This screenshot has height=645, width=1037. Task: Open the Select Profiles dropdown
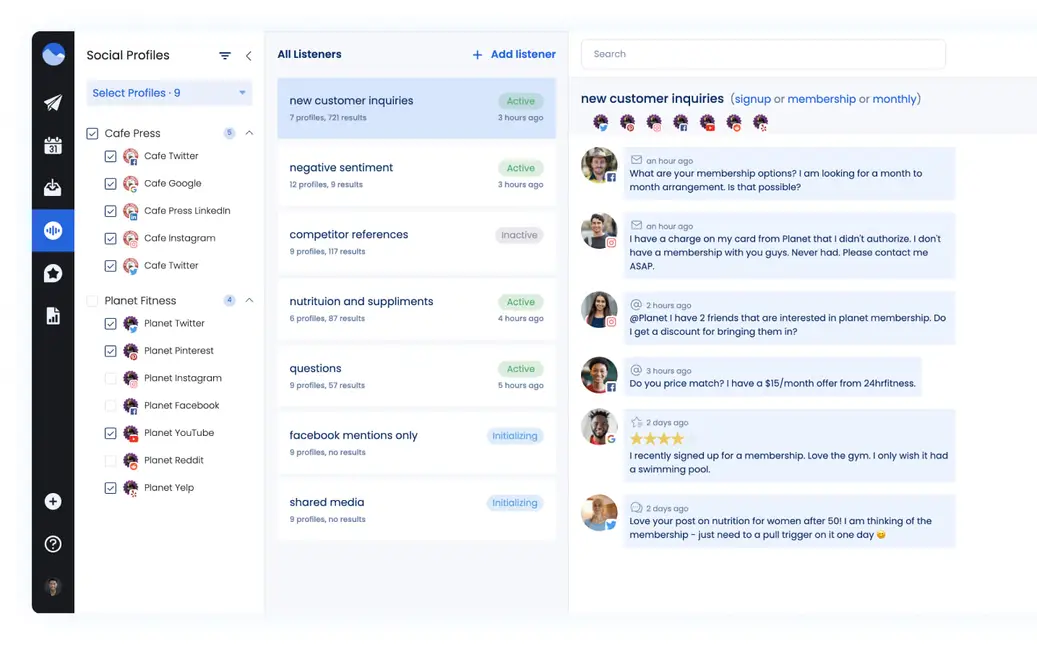click(167, 92)
